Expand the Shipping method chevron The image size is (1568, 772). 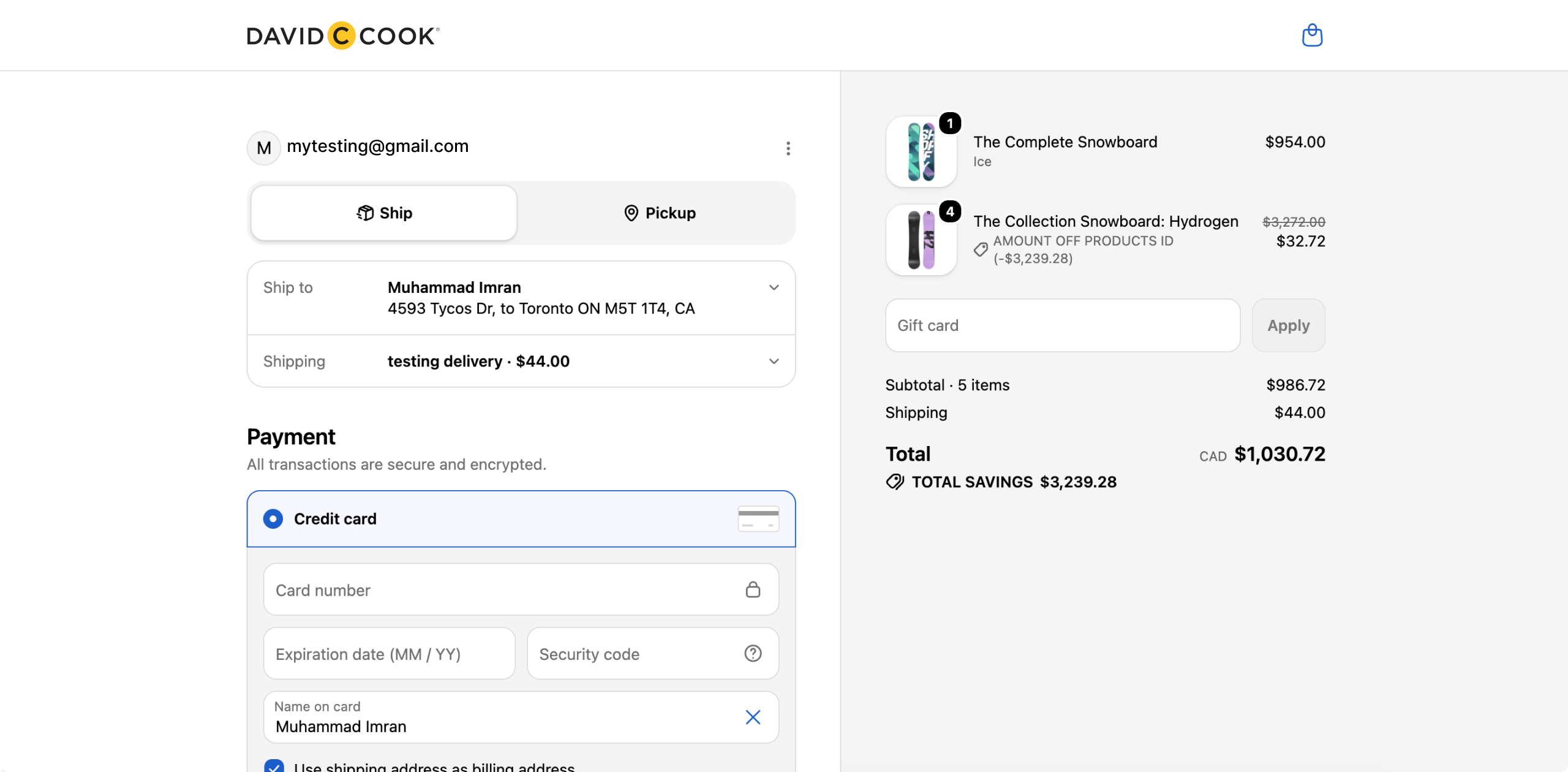774,361
